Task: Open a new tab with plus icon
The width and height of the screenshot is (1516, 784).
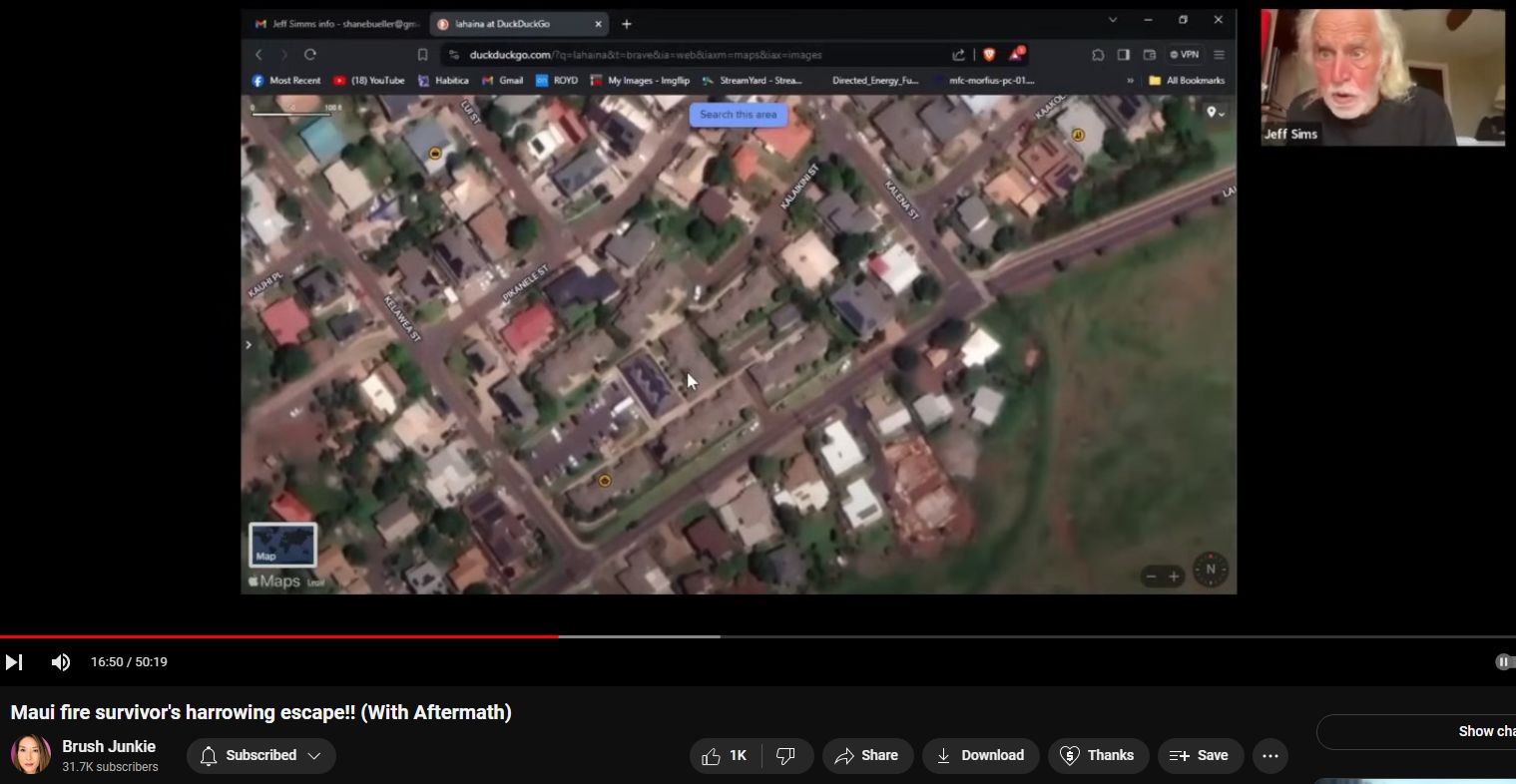Action: [627, 23]
